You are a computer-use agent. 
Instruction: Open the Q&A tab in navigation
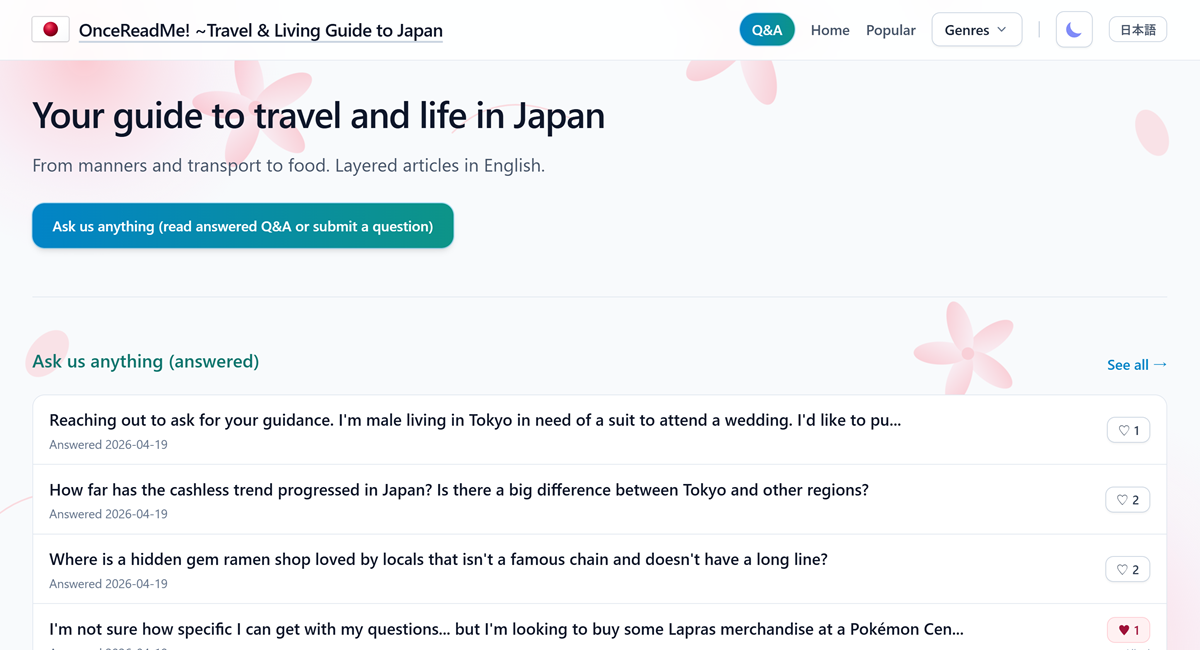tap(766, 30)
